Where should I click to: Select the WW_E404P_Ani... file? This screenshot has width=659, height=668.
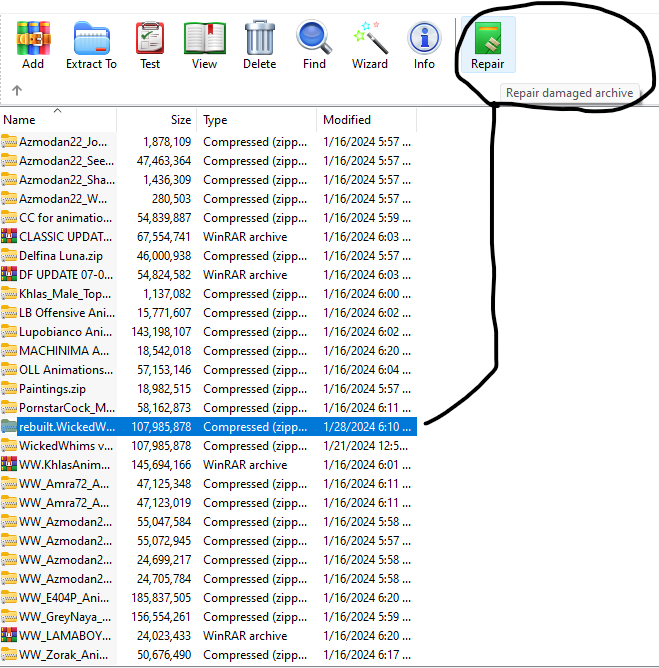click(x=208, y=598)
